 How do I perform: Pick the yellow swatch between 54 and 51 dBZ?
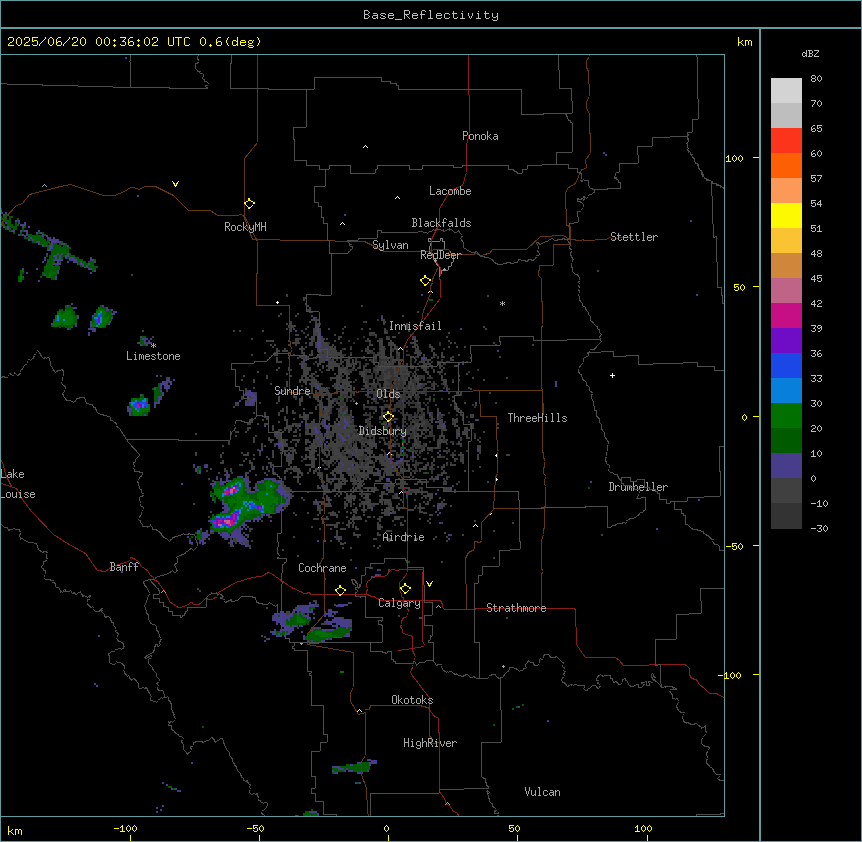click(x=786, y=215)
